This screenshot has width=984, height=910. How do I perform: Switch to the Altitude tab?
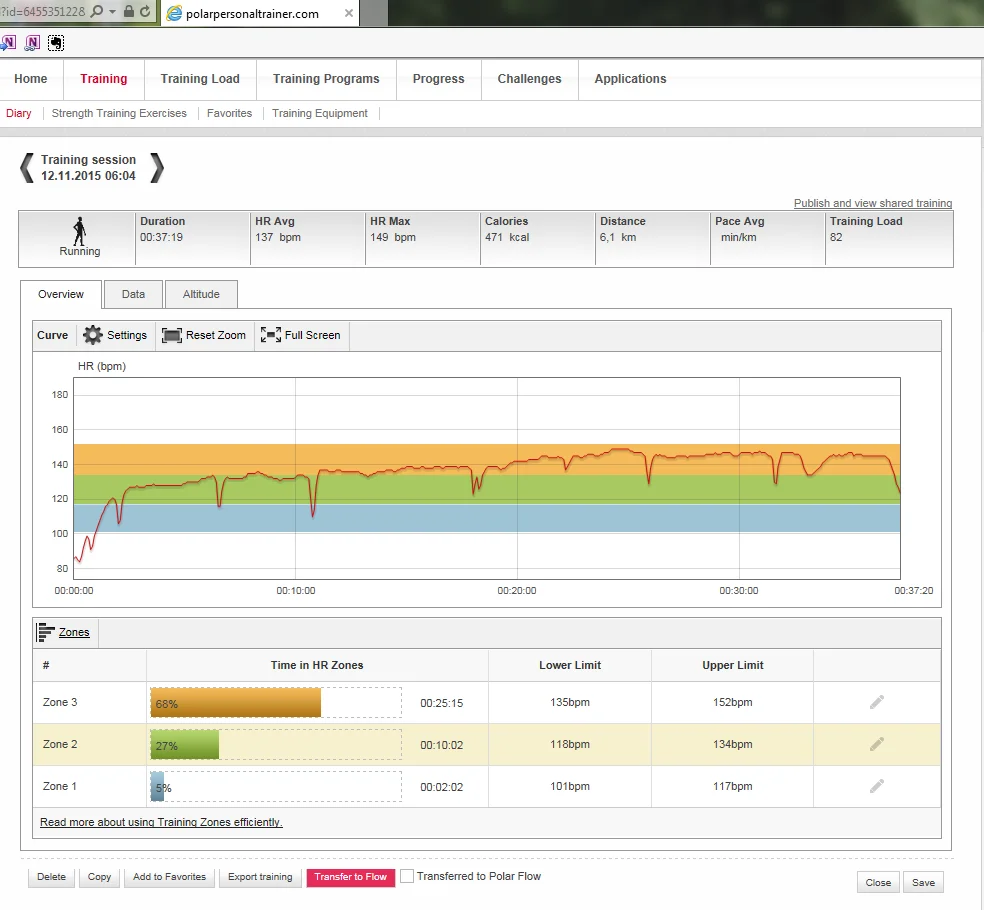pyautogui.click(x=201, y=294)
